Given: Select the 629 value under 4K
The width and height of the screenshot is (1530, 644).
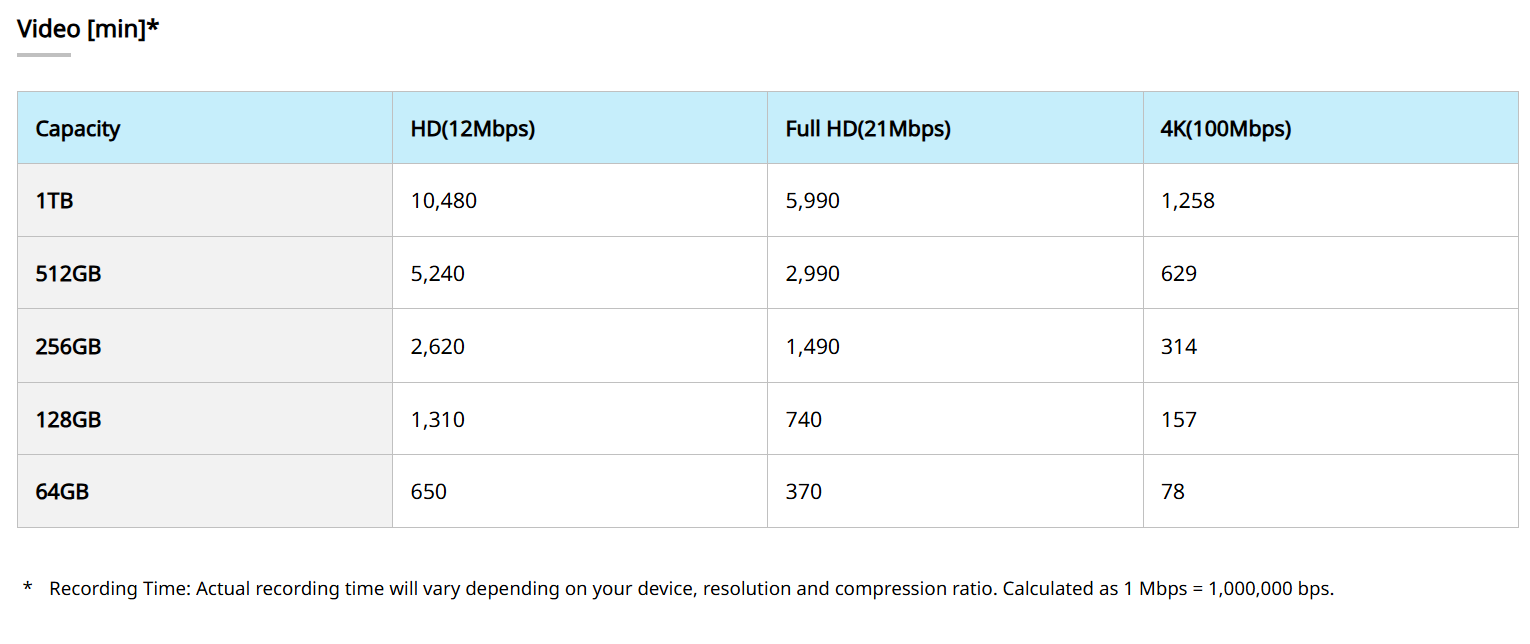Looking at the screenshot, I should 1179,273.
